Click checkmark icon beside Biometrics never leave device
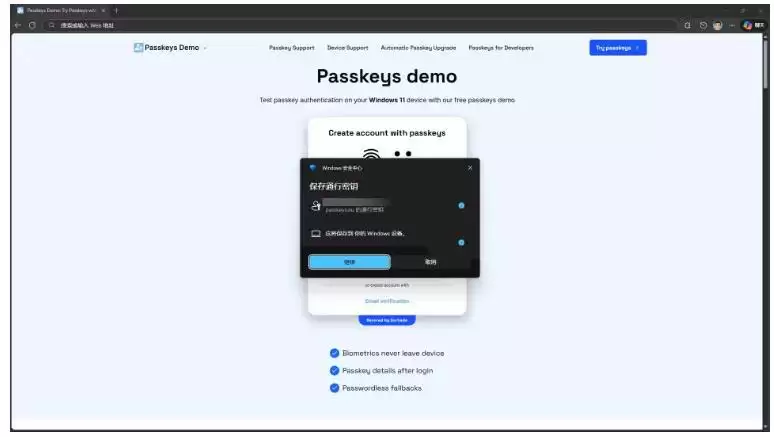The width and height of the screenshot is (774, 437). pos(334,353)
